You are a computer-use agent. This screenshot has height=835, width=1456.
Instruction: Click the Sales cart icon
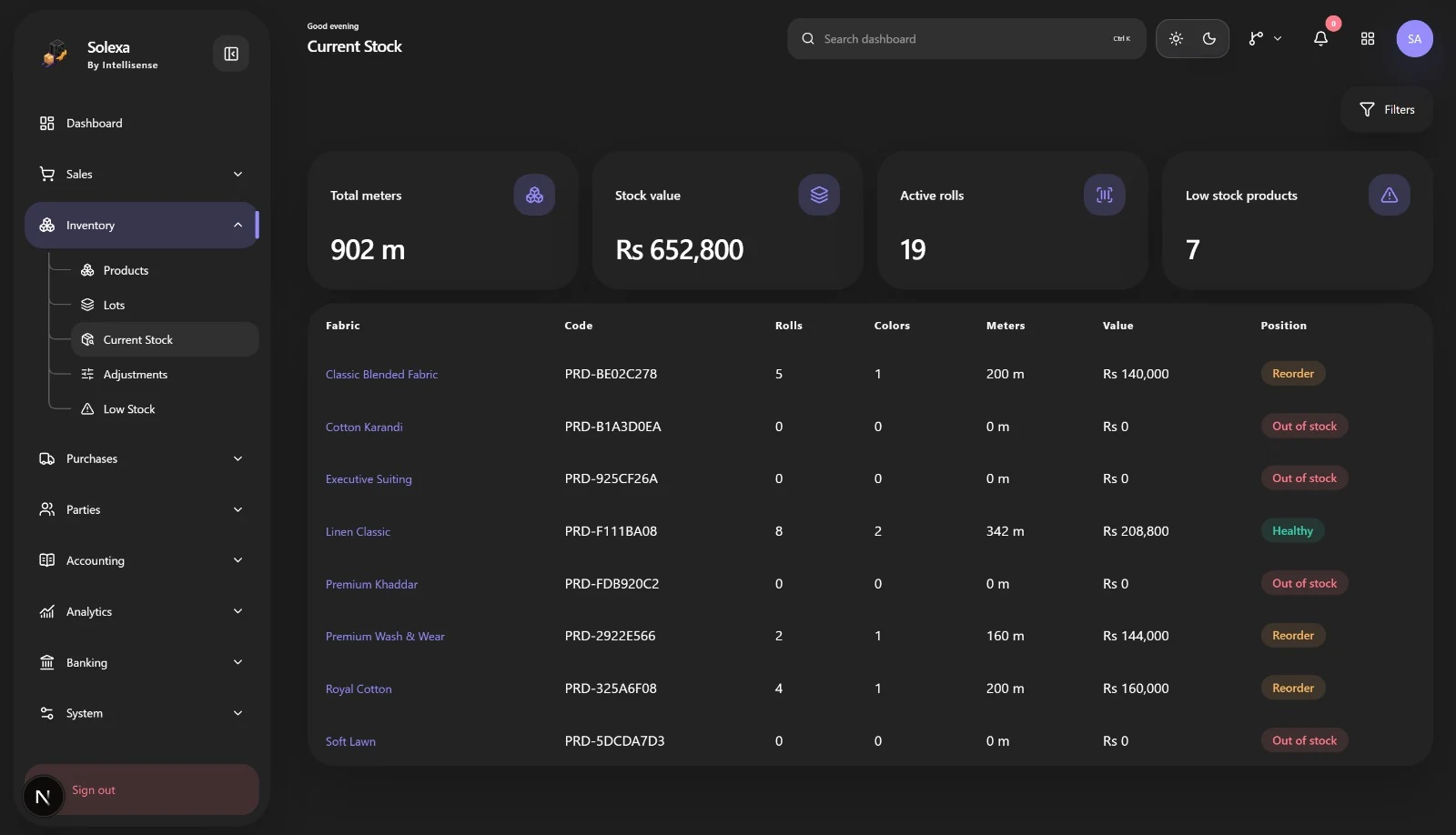(47, 174)
